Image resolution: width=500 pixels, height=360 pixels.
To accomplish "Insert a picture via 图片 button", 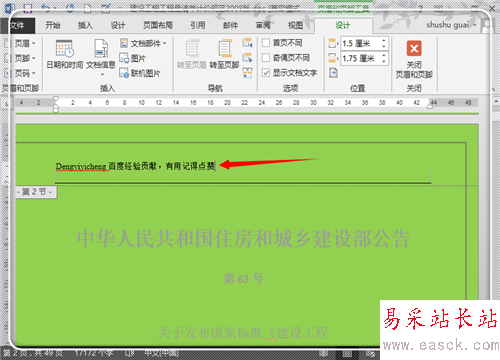I will [132, 58].
